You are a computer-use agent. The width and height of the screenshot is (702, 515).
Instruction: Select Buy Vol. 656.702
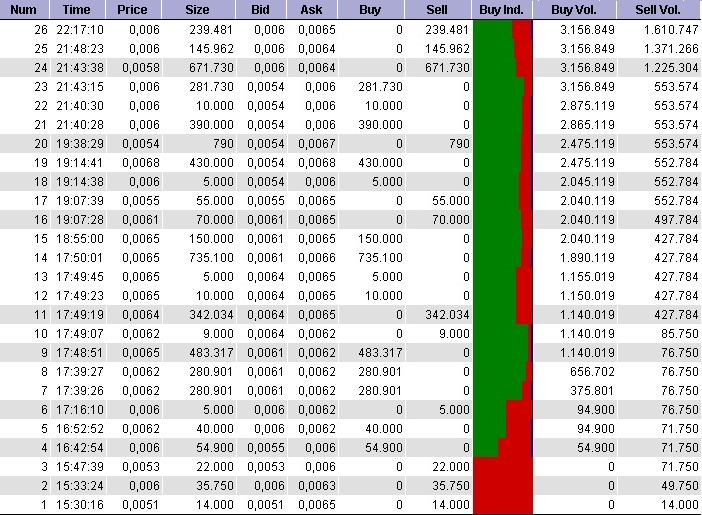coord(592,372)
